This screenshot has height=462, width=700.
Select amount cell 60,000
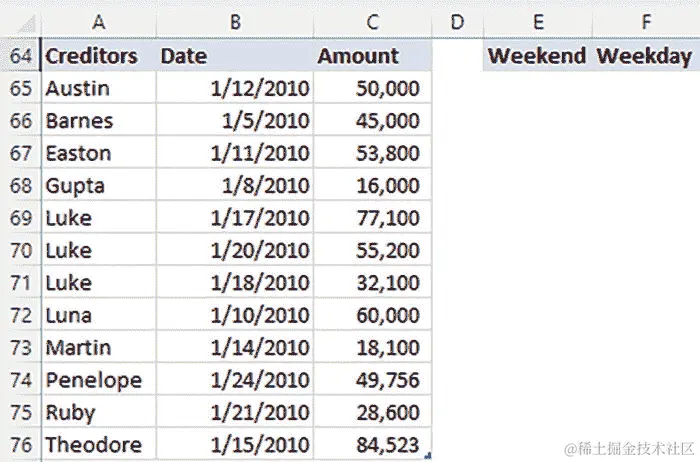[x=373, y=316]
